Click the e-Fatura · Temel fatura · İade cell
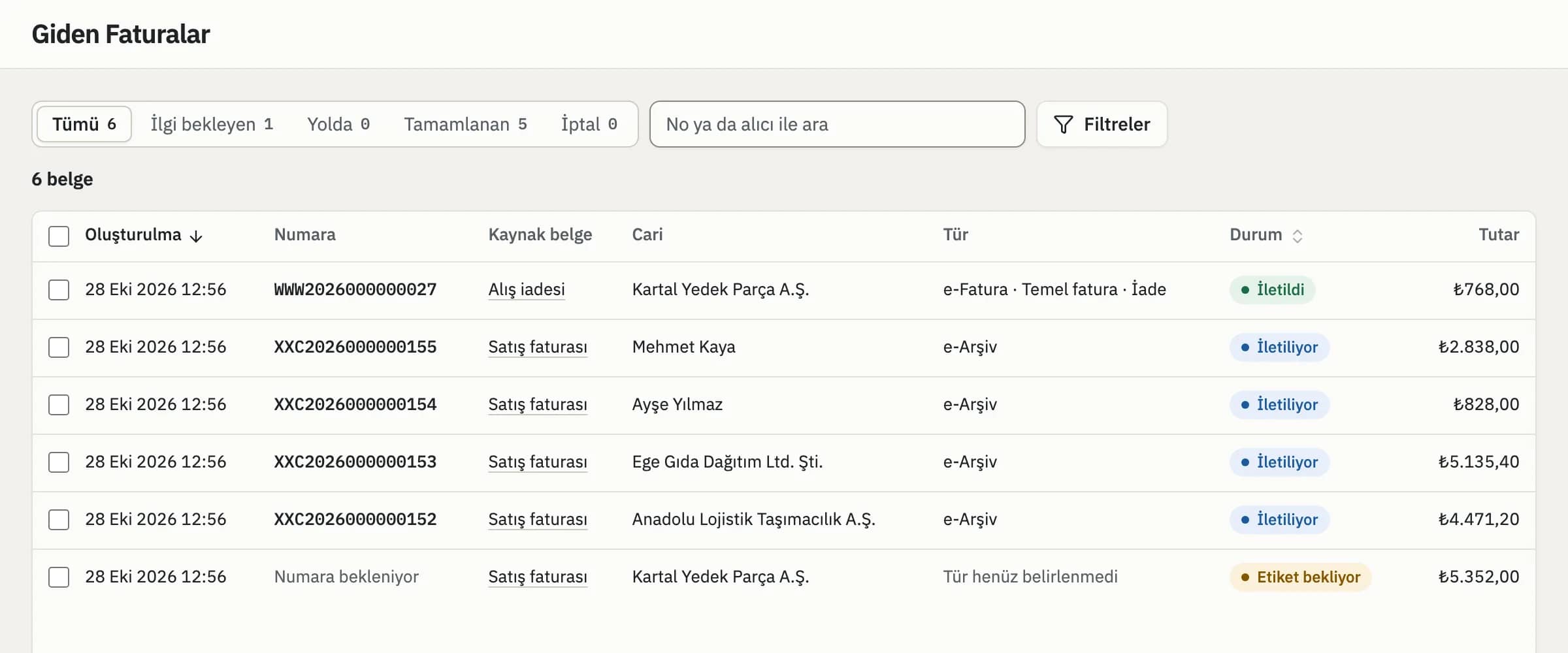The image size is (1568, 653). click(x=1054, y=289)
